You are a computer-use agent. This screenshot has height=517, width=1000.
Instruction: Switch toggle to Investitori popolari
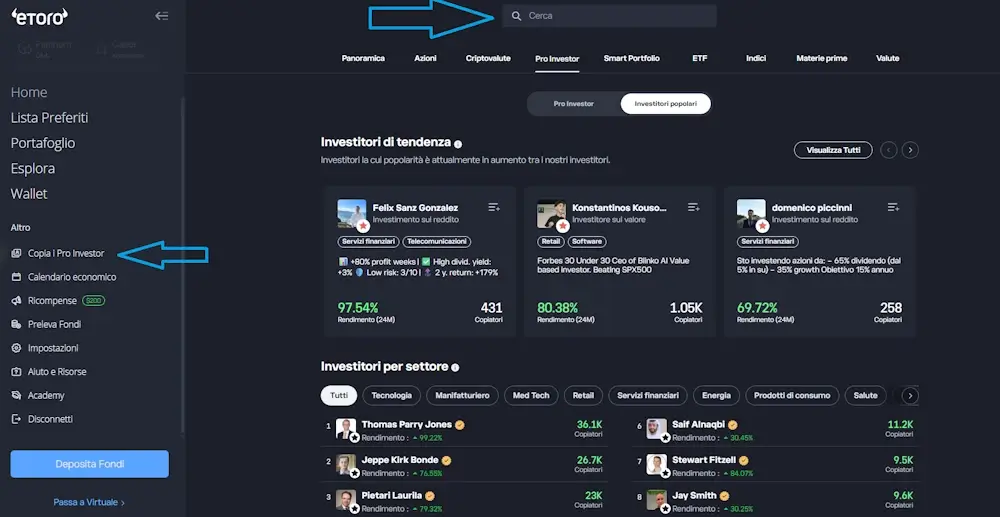665,104
